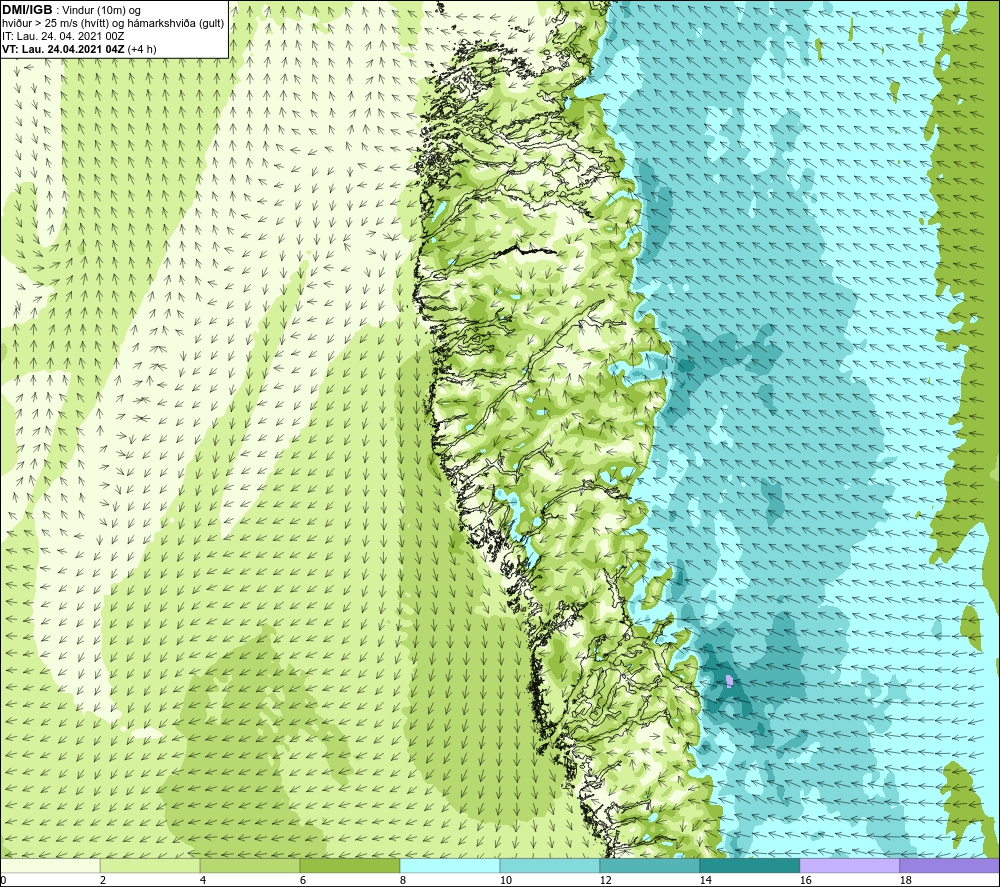Click the small purple wind maximum patch on map
The width and height of the screenshot is (1000, 887).
coord(730,681)
